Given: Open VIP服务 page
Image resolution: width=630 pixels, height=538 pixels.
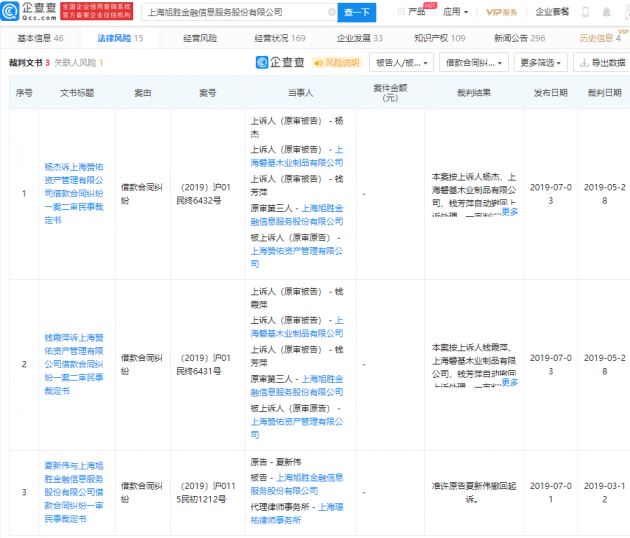Looking at the screenshot, I should (501, 12).
